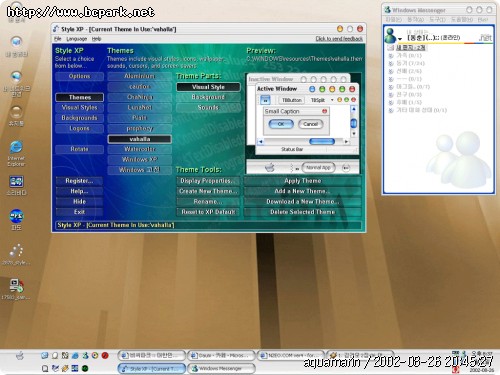This screenshot has height=375, width=500.
Task: Click the Windows Messenger title bar icon
Action: tap(388, 10)
